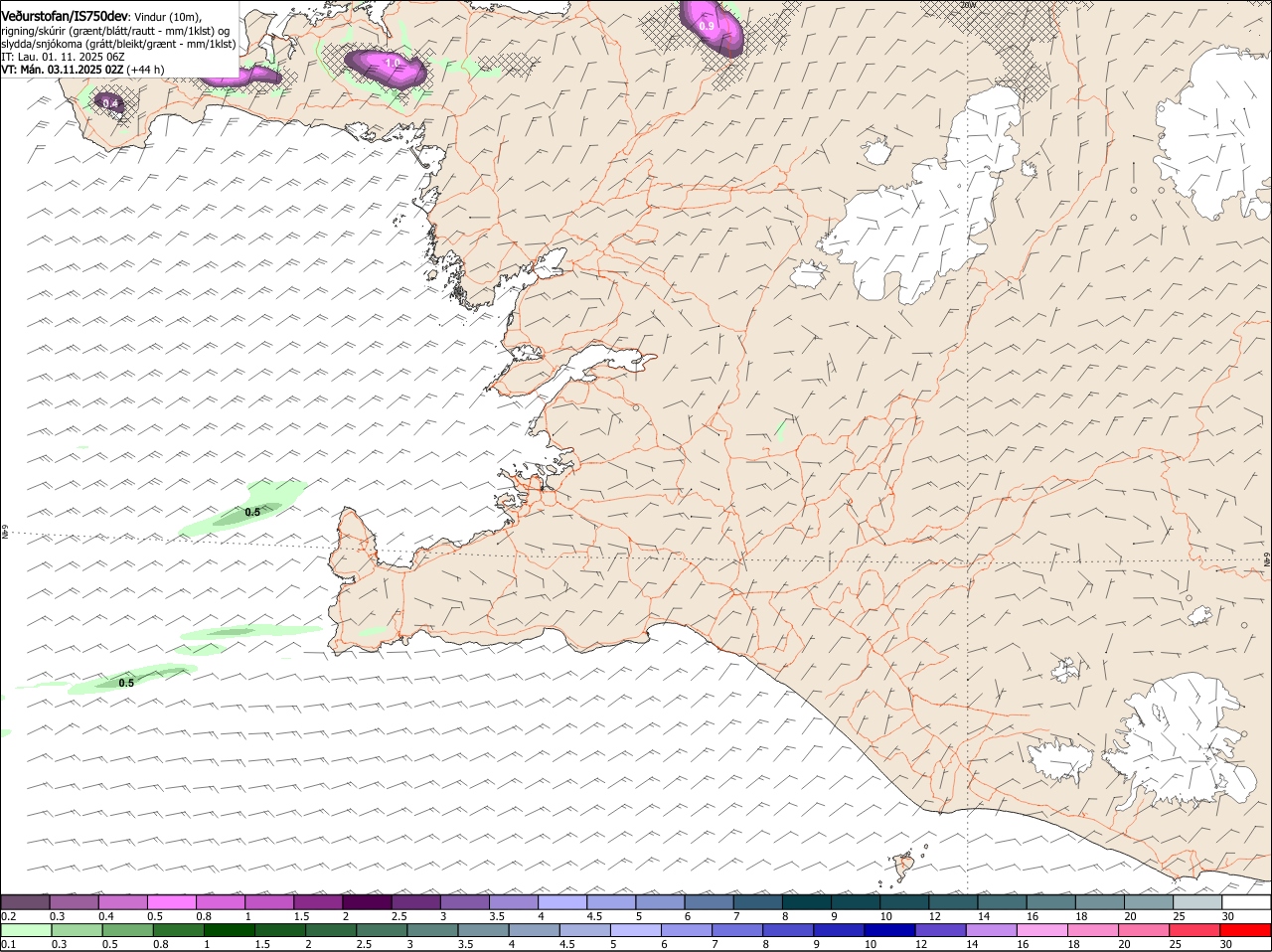Image resolution: width=1272 pixels, height=952 pixels.
Task: Click the '(+44 h)' forecast offset text
Action: point(146,70)
